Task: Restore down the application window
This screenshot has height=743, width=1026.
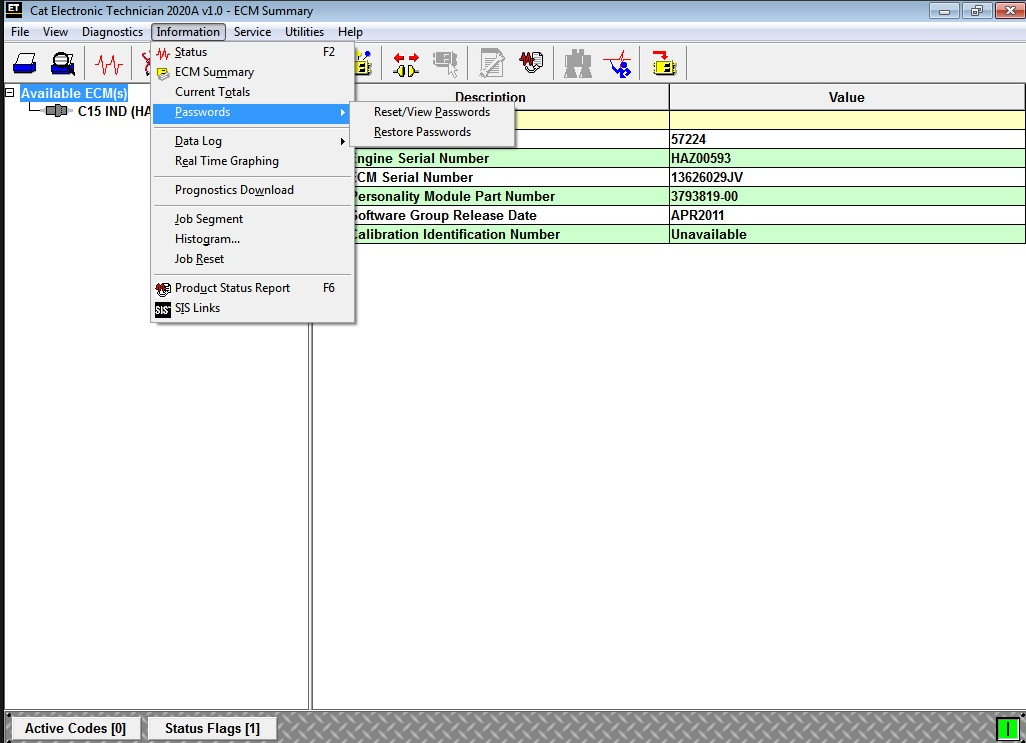Action: point(977,10)
